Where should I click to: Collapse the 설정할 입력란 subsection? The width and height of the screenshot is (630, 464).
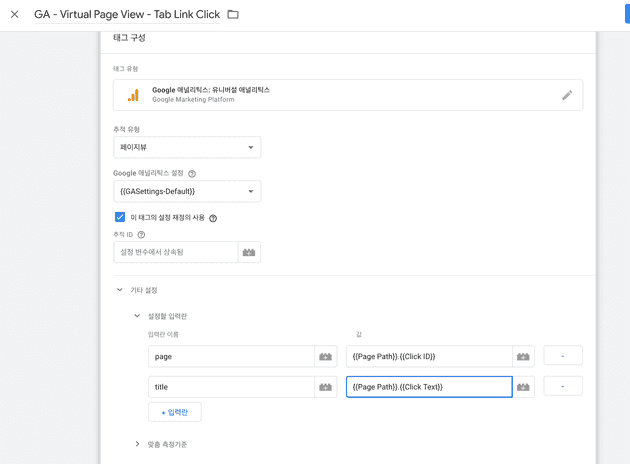coord(137,316)
